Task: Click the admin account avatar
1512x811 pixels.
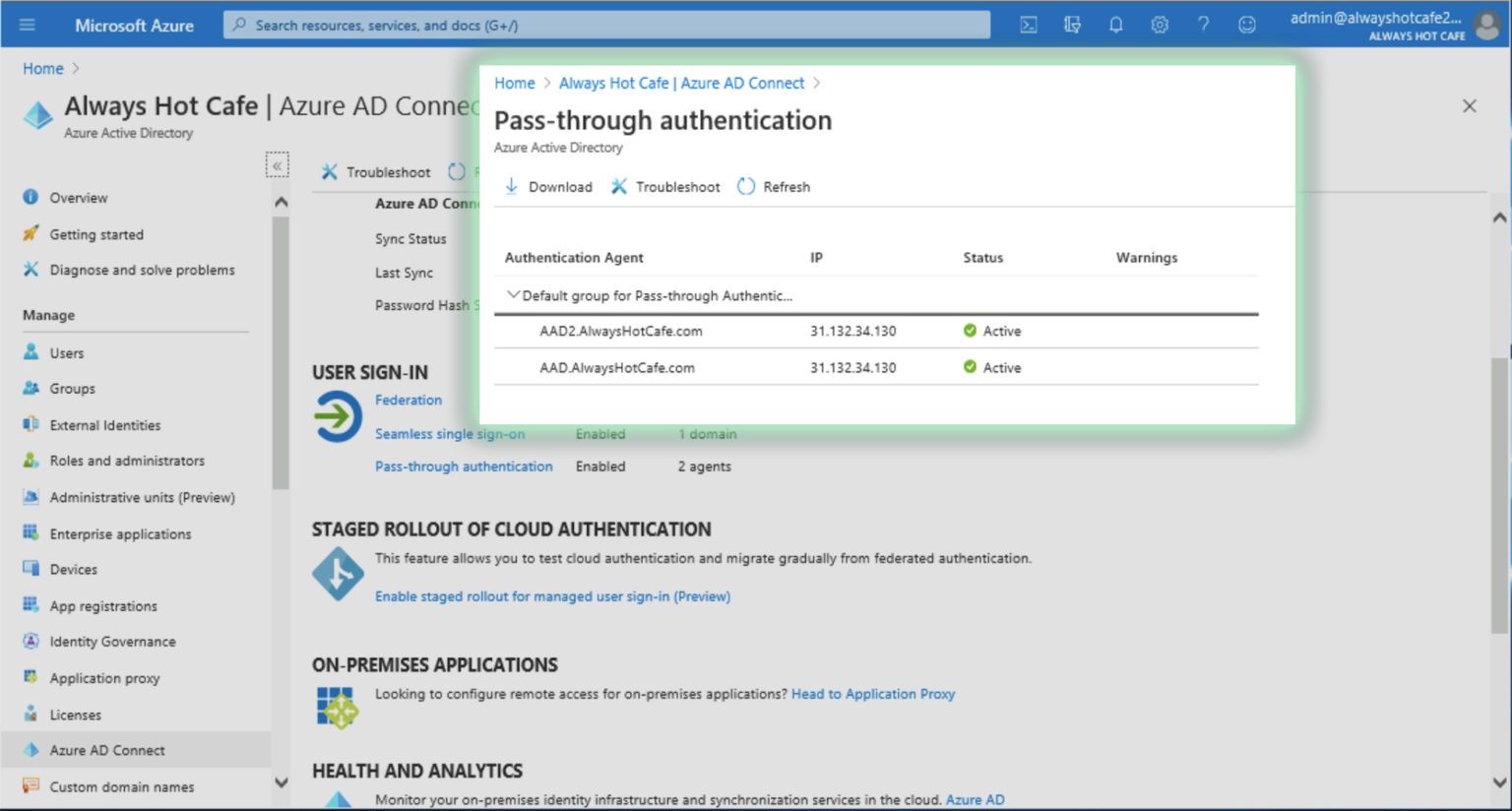Action: (x=1485, y=25)
